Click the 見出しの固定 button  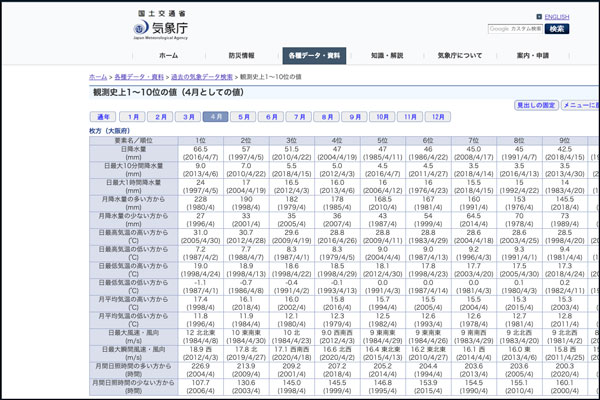coord(536,105)
